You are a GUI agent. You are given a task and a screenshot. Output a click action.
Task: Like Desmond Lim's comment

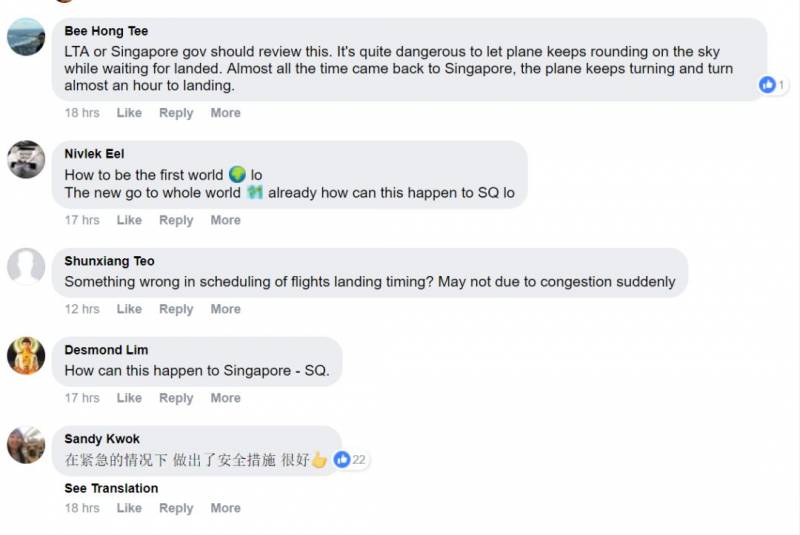[129, 398]
